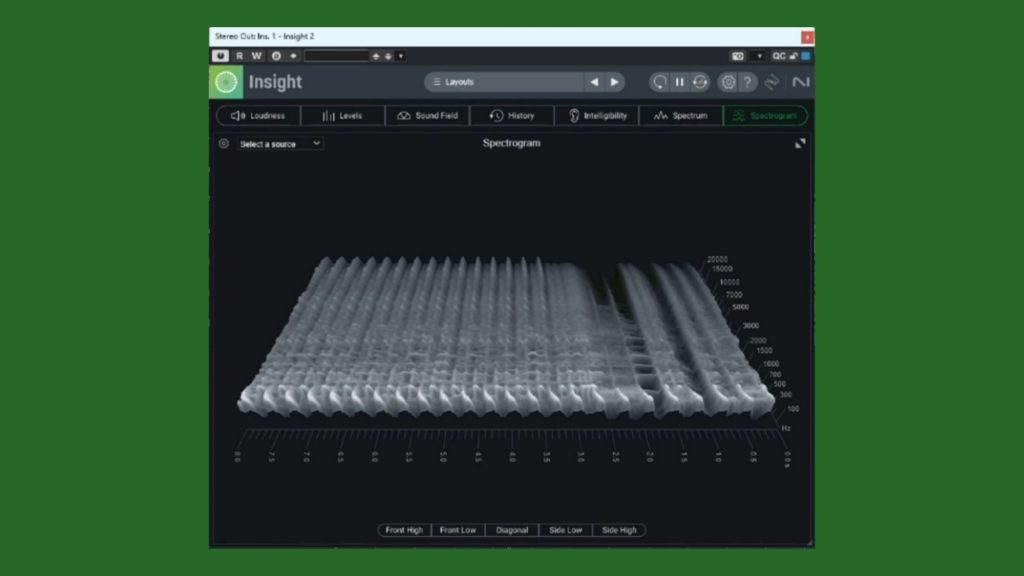This screenshot has height=576, width=1024.
Task: Click the Native Instruments NI logo
Action: tap(800, 82)
